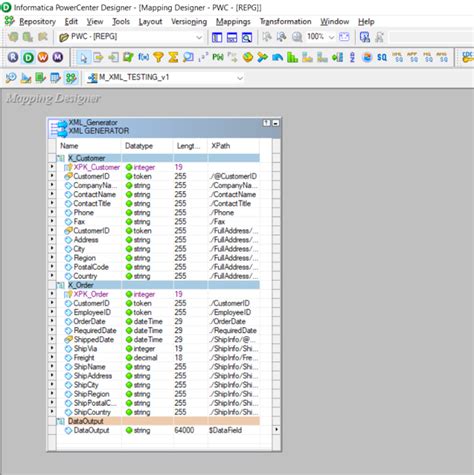Toggle the Navigator window toolbar icon

[217, 37]
